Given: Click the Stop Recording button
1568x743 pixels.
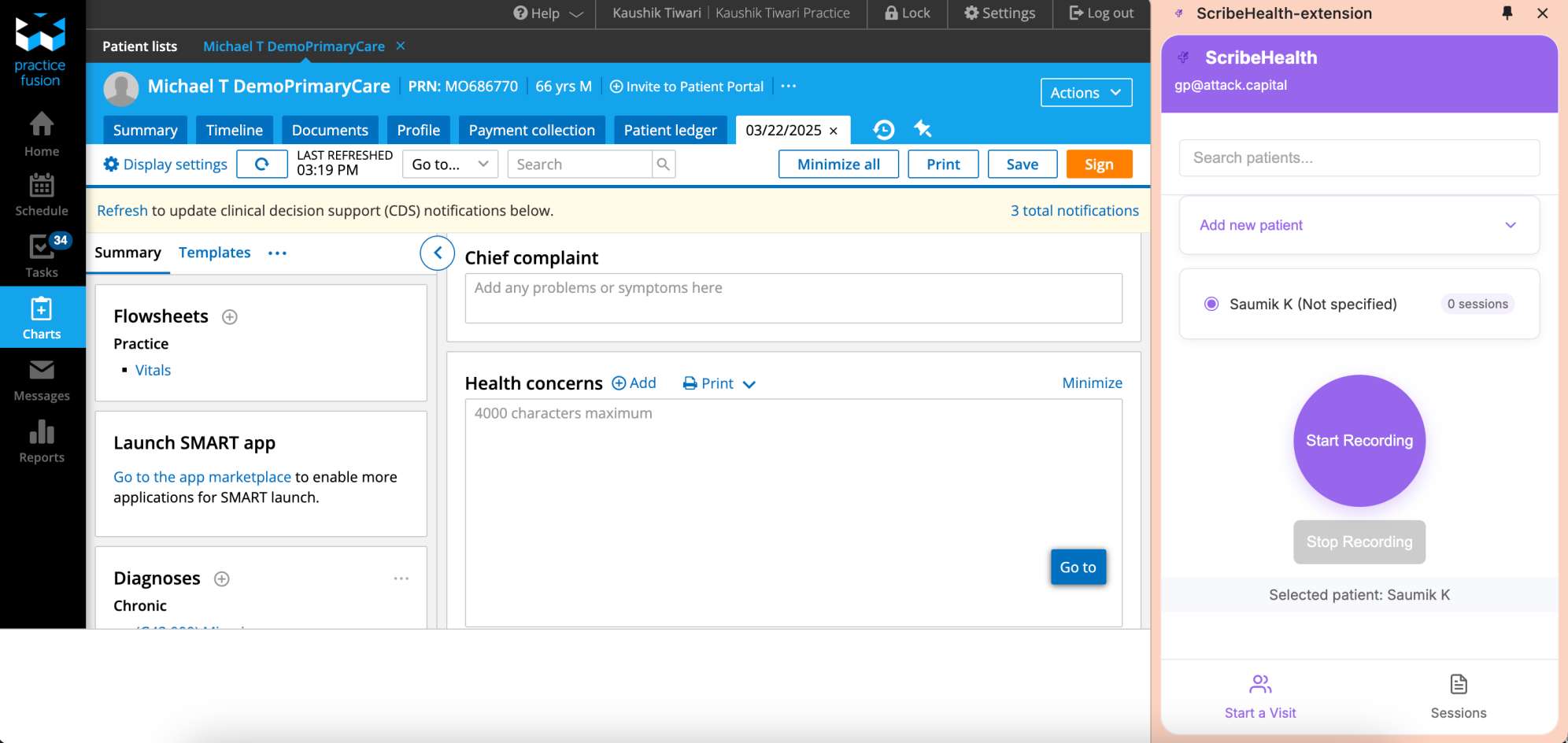Looking at the screenshot, I should [1359, 542].
